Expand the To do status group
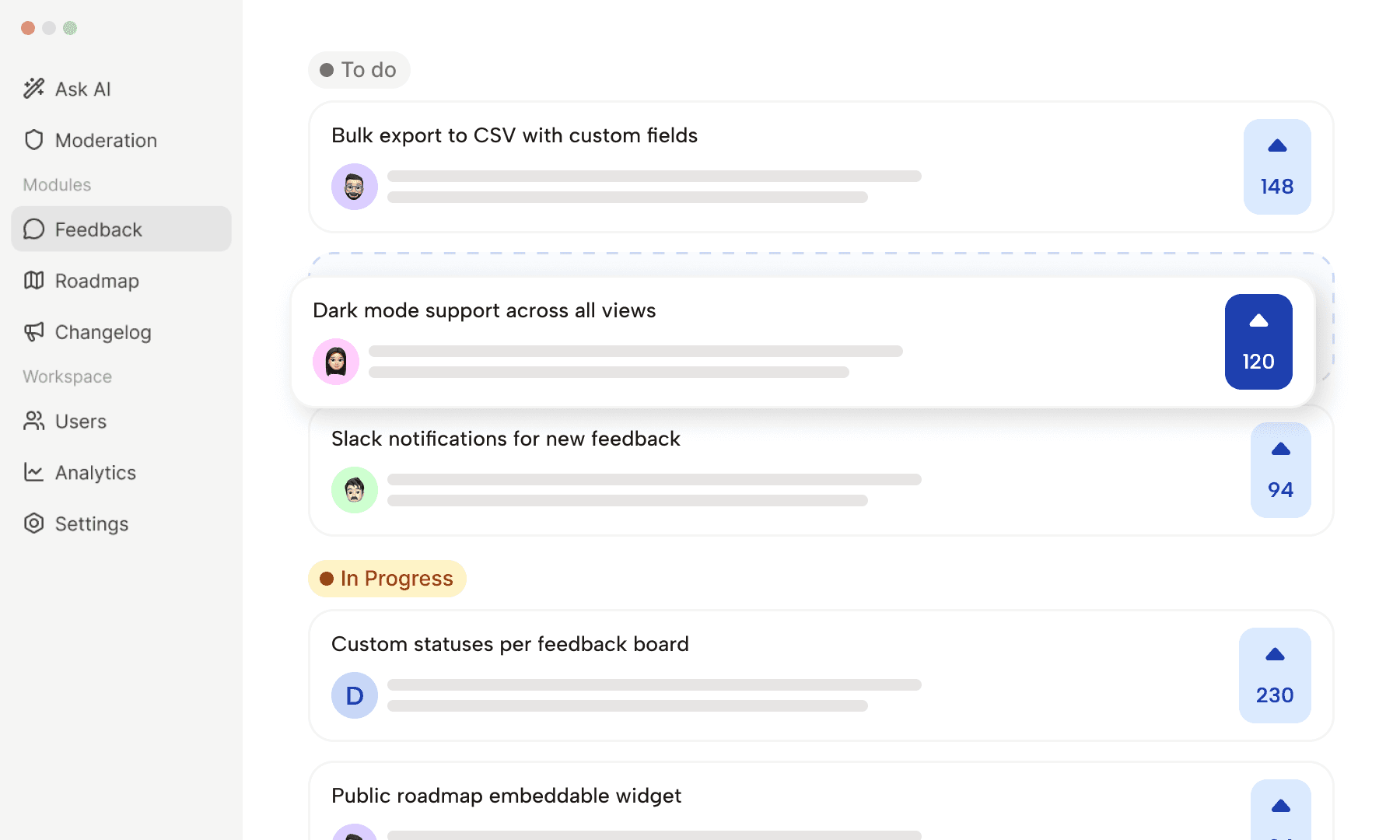Image resolution: width=1400 pixels, height=840 pixels. click(x=359, y=69)
